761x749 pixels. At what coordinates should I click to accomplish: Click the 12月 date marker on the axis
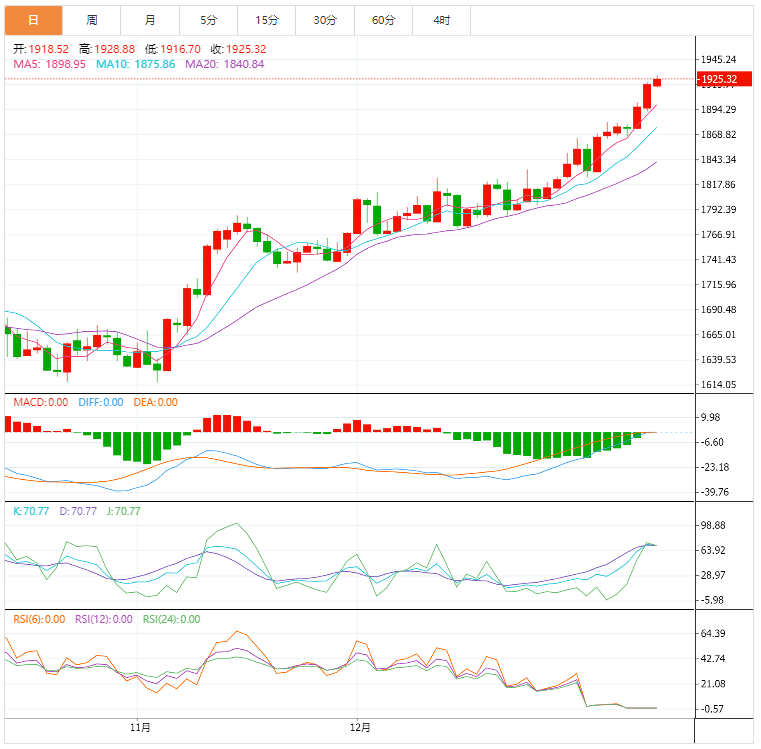pyautogui.click(x=360, y=727)
